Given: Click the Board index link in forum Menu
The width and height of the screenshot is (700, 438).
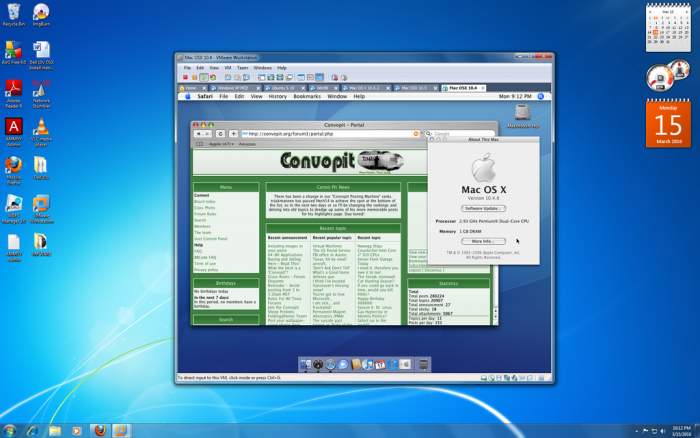Looking at the screenshot, I should click(x=204, y=201).
